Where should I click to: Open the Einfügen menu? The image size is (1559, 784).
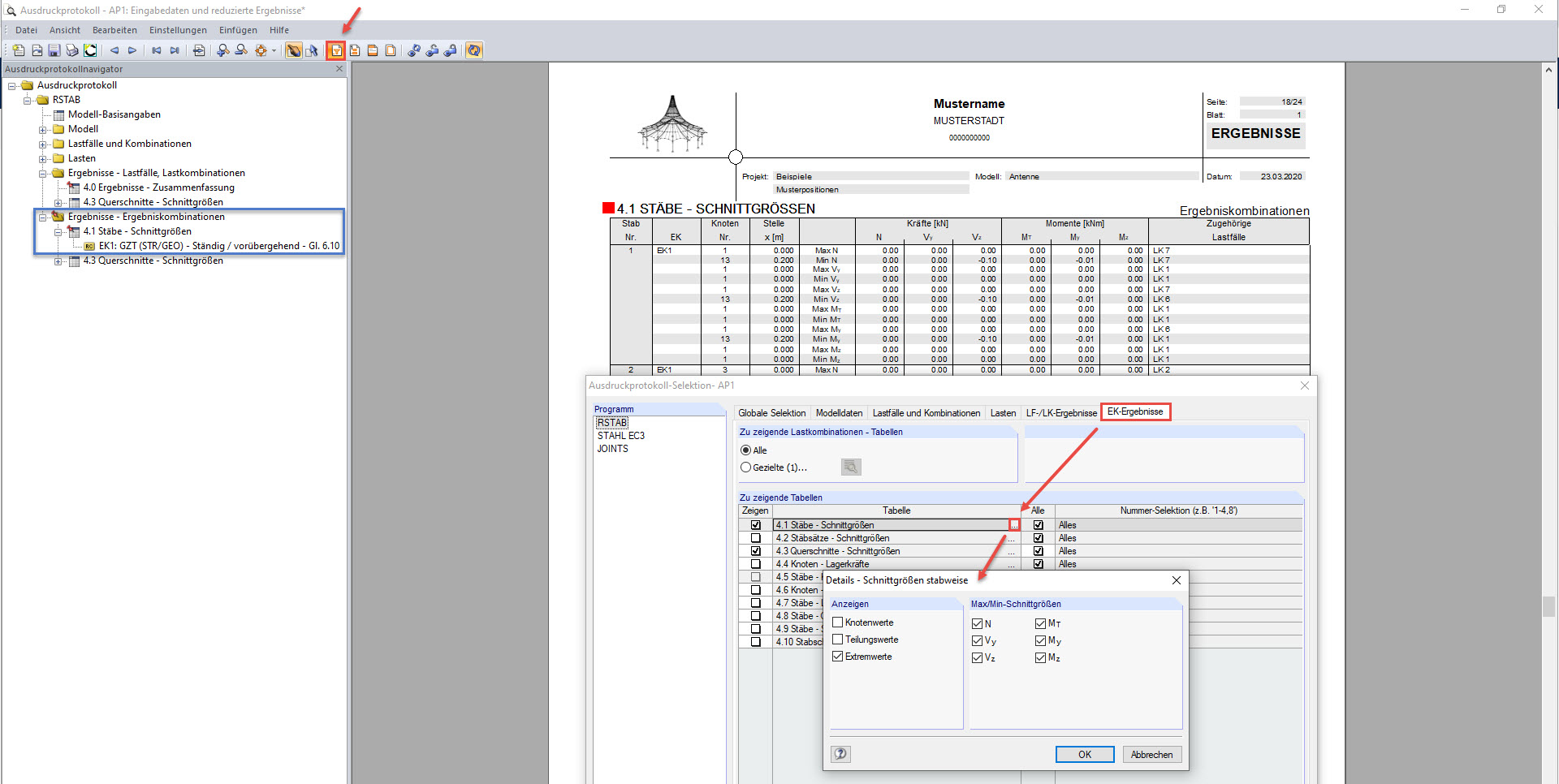coord(238,30)
